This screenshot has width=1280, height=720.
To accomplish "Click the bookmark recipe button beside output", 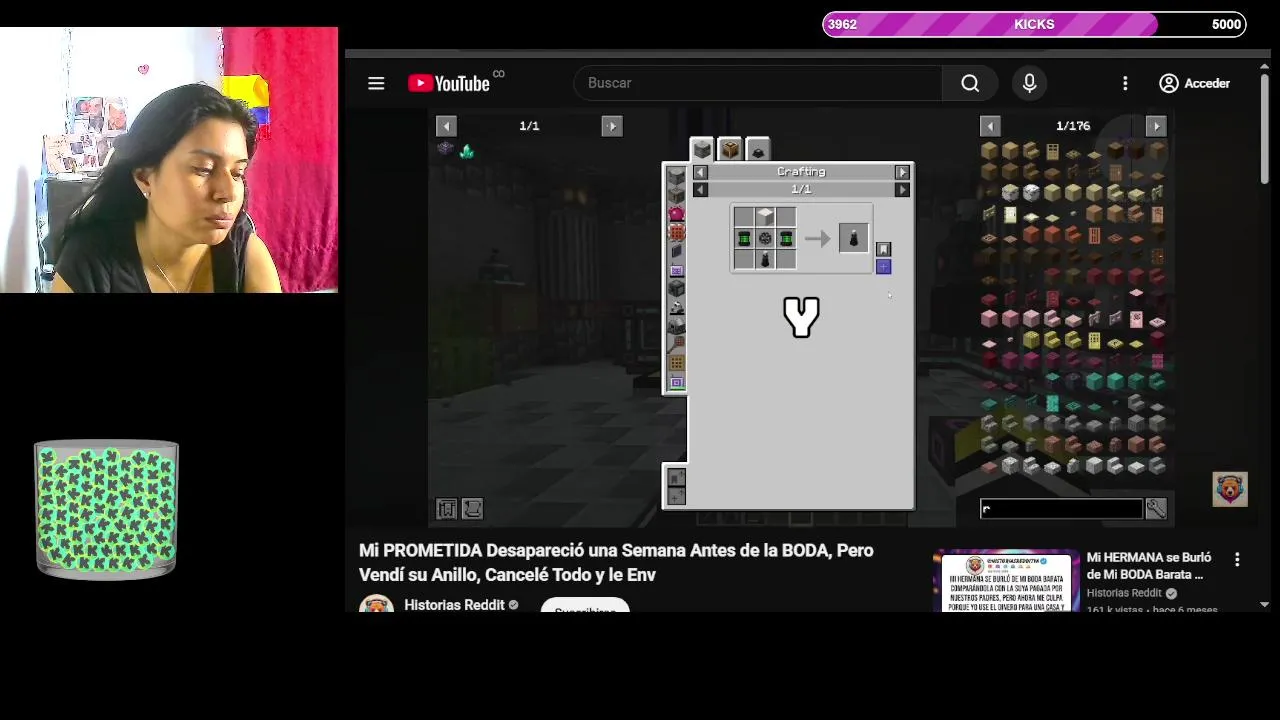I will [883, 249].
